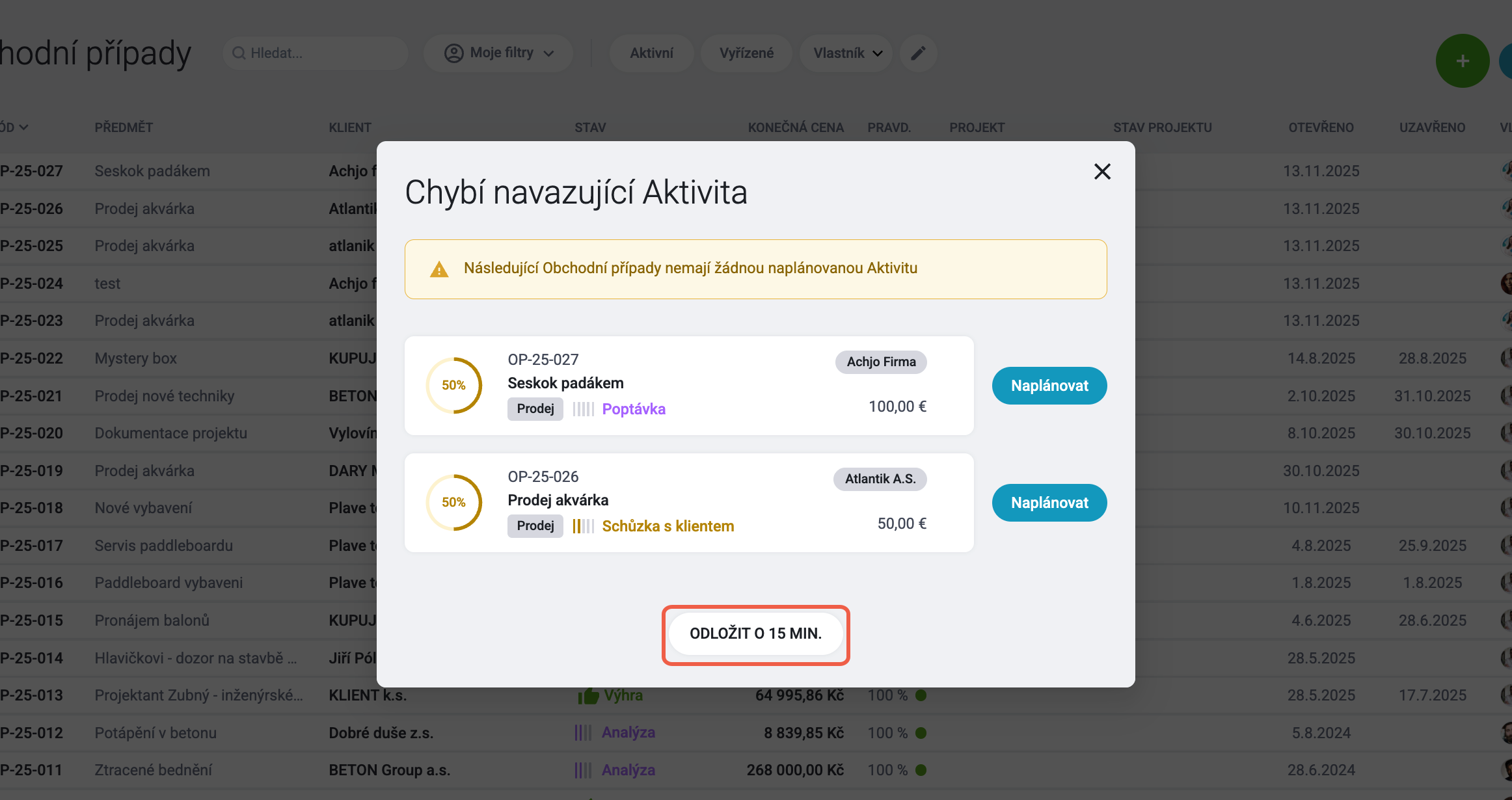Click Analýza status in Ztracené bednění row
The width and height of the screenshot is (1512, 800).
[628, 770]
